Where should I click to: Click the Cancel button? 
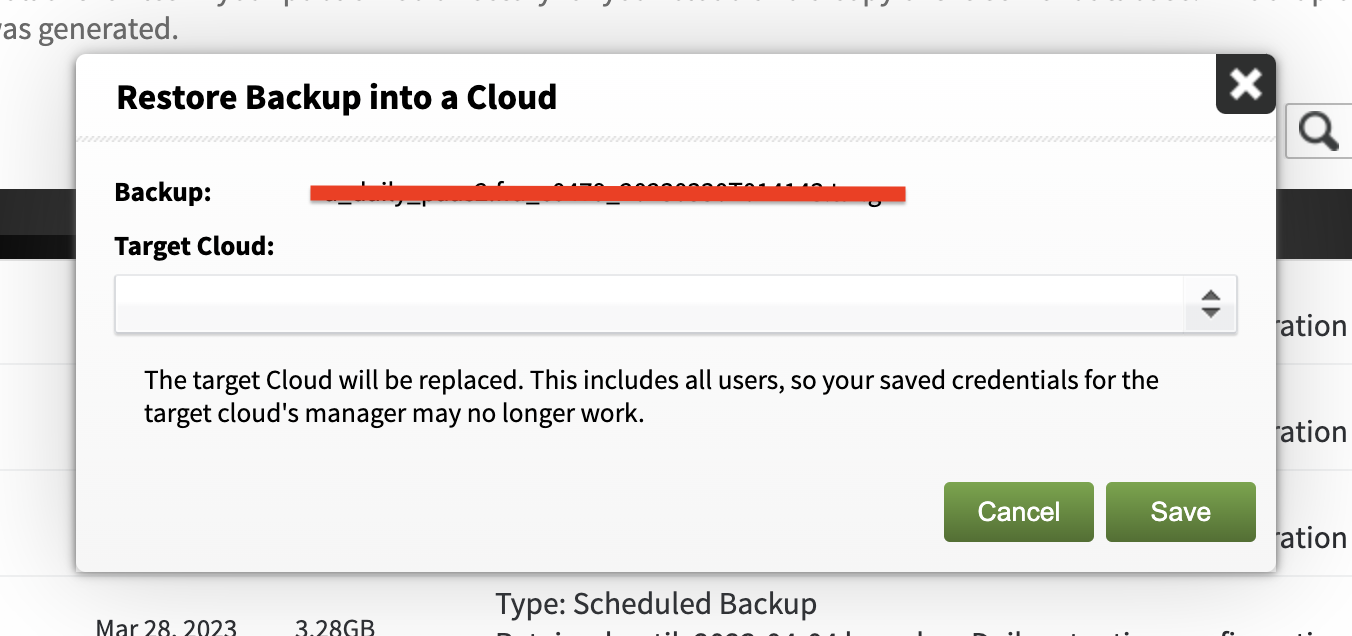pos(1018,512)
